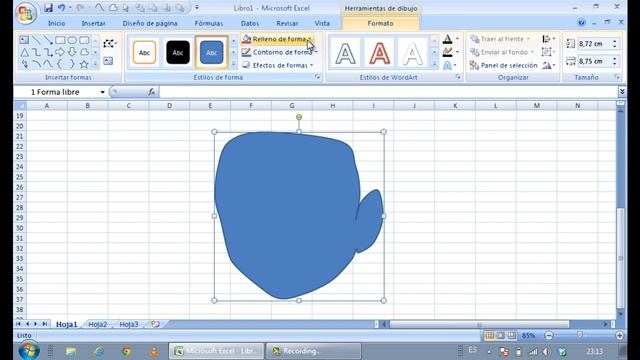This screenshot has width=640, height=360.
Task: Choose the rounded rectangle shape
Action: 84,40
